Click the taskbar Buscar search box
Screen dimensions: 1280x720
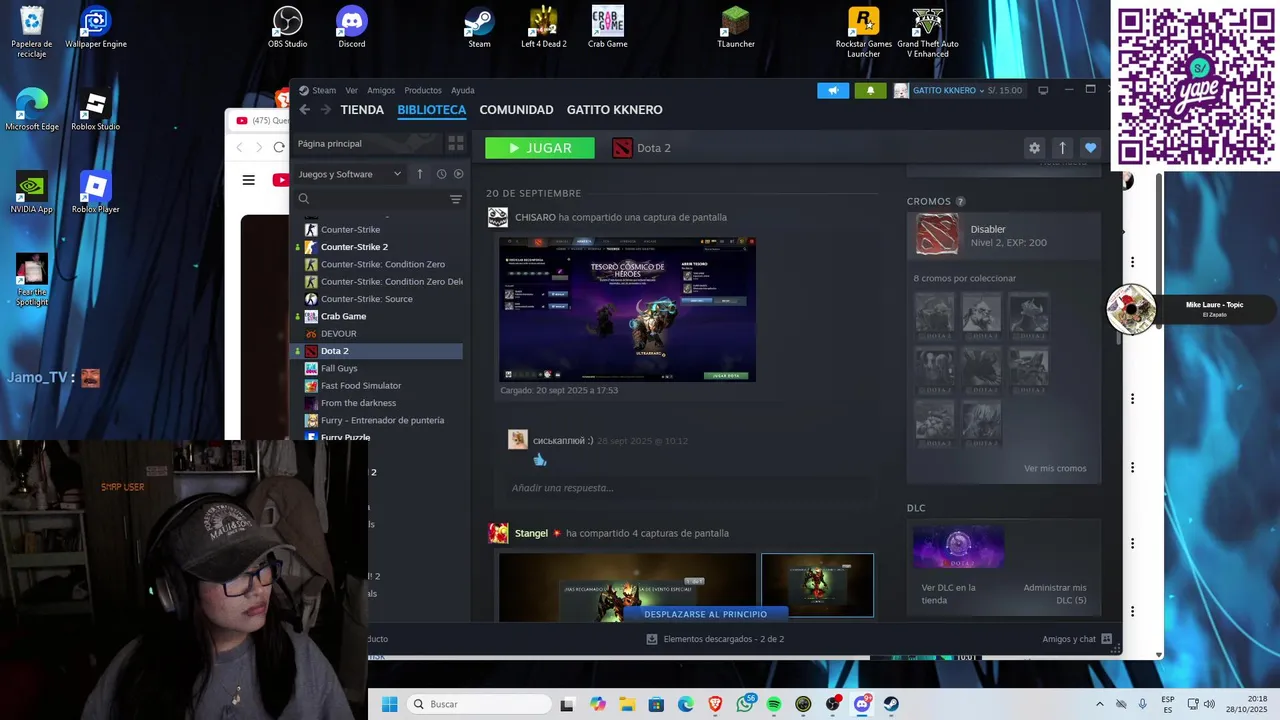(480, 704)
